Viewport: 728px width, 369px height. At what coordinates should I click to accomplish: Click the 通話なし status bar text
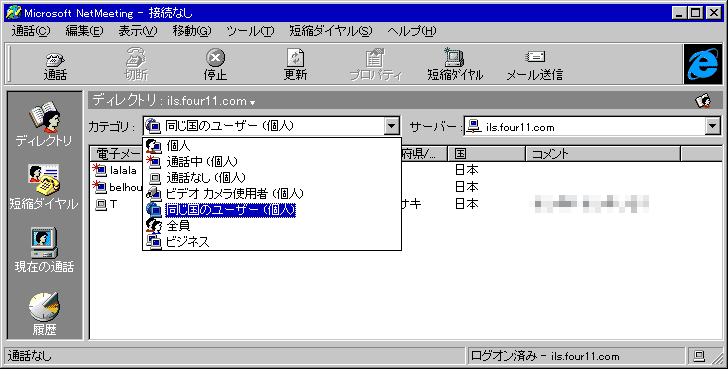click(30, 356)
